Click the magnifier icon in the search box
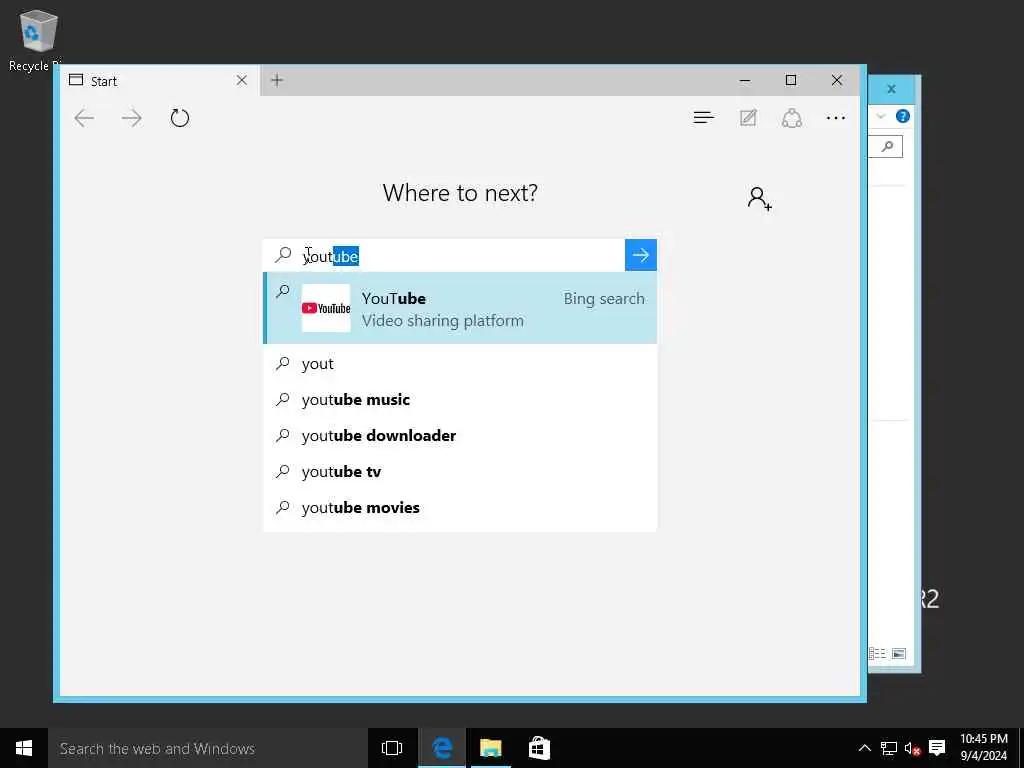This screenshot has height=768, width=1024. tap(283, 254)
